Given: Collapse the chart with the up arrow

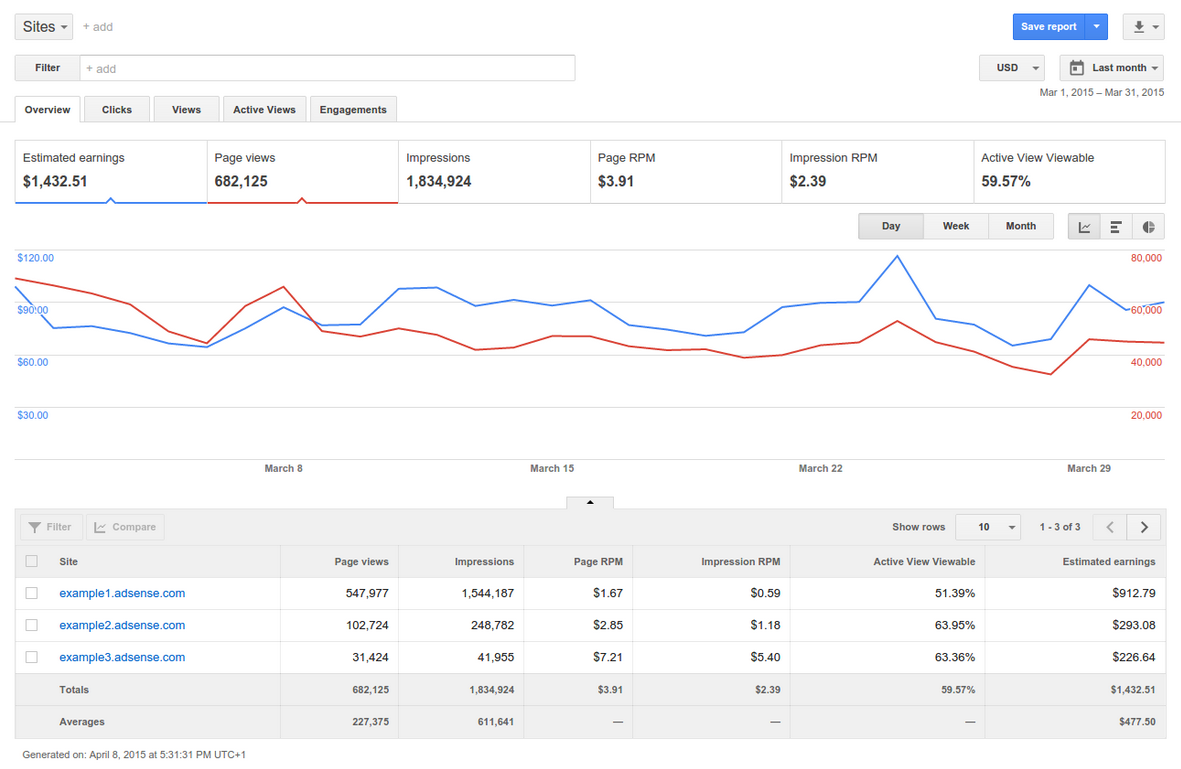Looking at the screenshot, I should pyautogui.click(x=590, y=502).
